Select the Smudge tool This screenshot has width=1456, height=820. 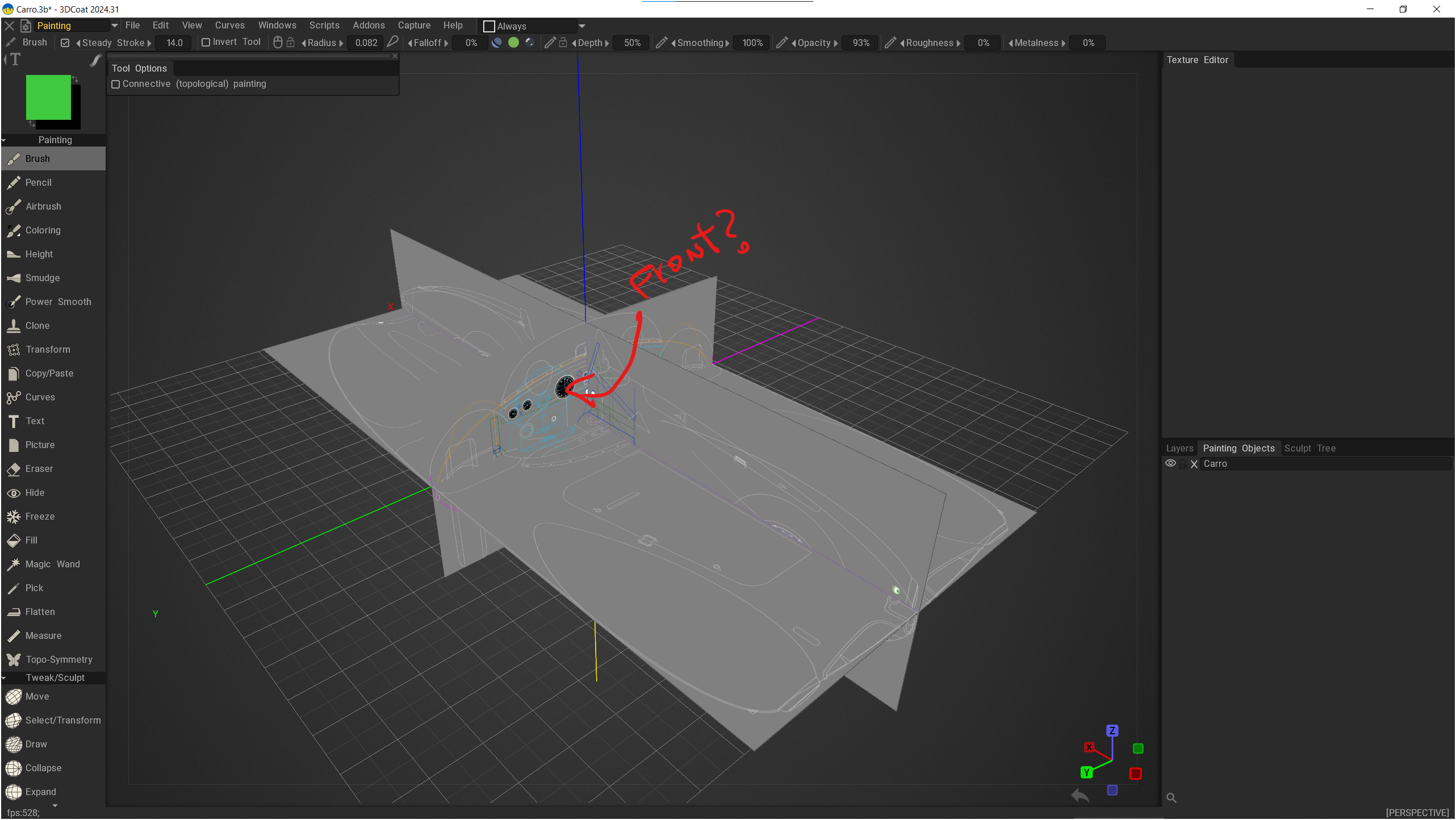coord(42,278)
